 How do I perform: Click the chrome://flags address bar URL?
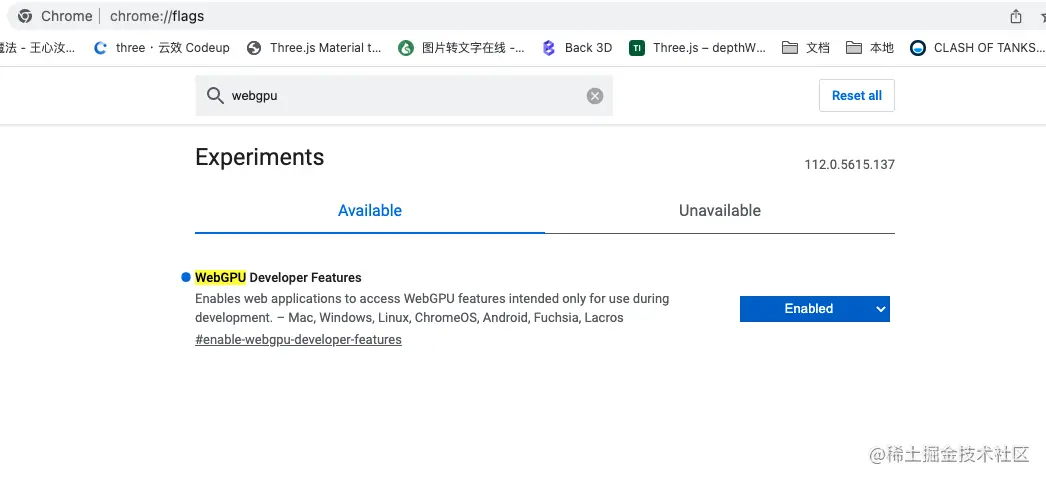click(x=157, y=16)
